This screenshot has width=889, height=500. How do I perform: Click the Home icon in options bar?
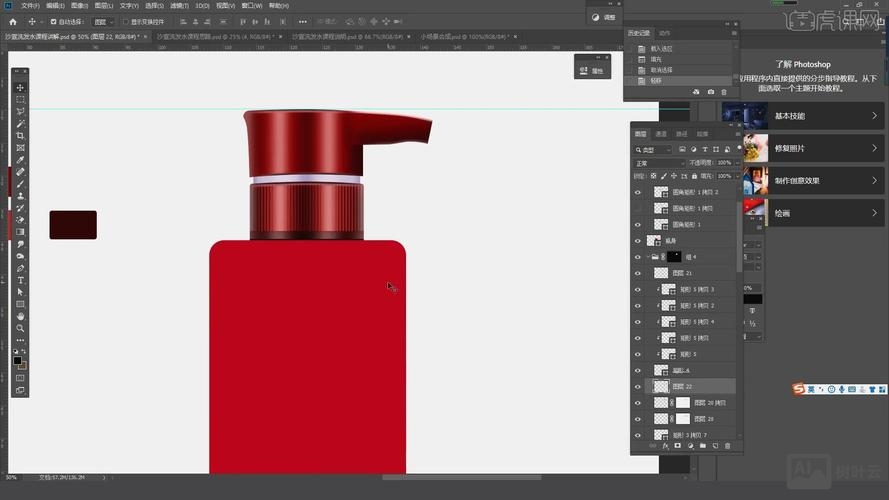tap(13, 21)
